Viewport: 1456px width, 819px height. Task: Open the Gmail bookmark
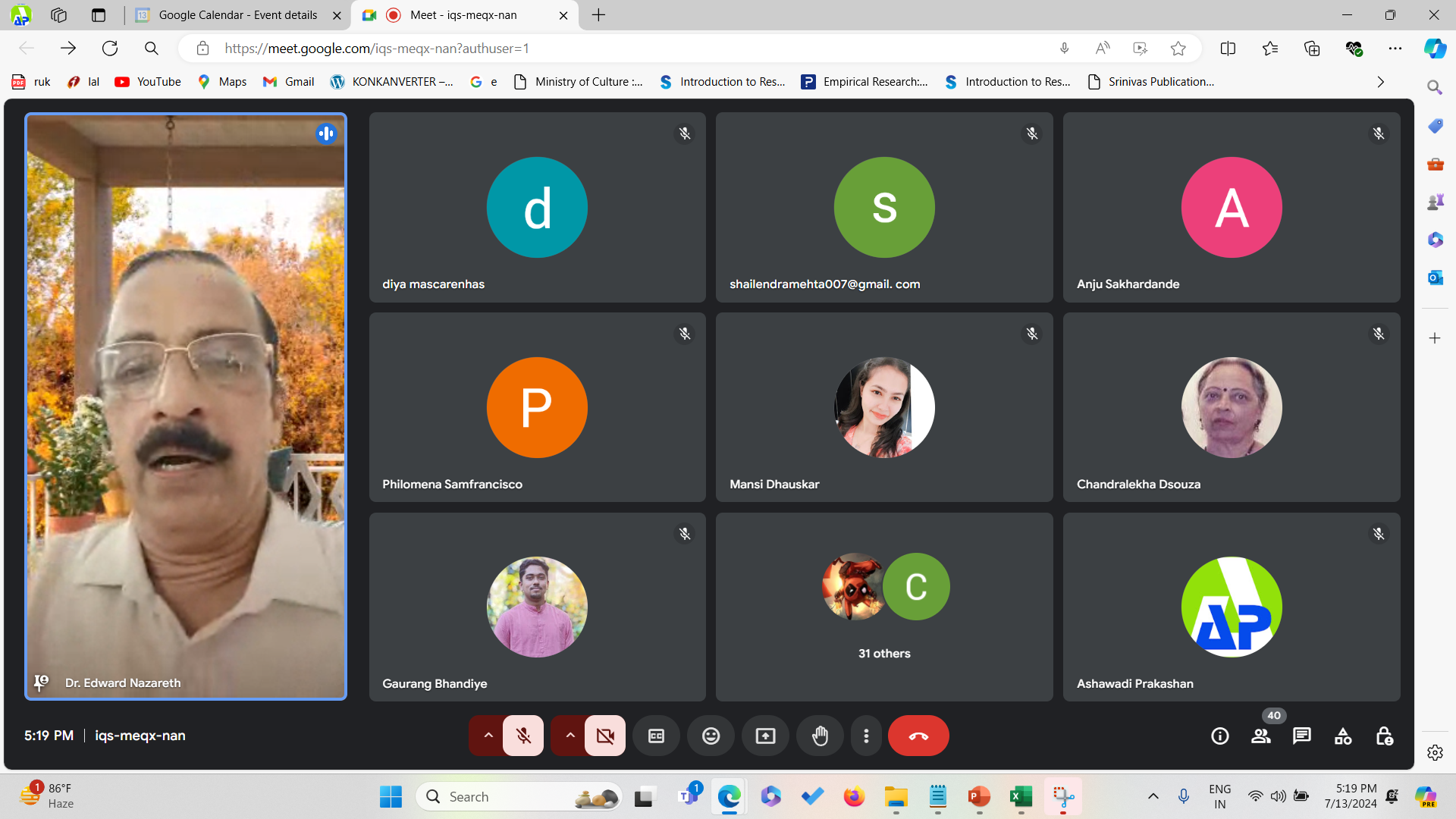click(x=288, y=82)
